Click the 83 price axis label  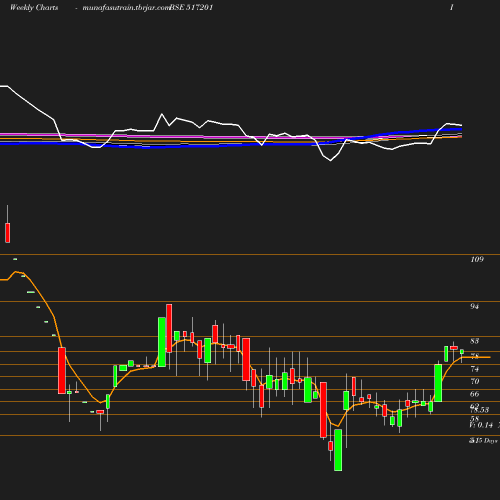[474, 341]
